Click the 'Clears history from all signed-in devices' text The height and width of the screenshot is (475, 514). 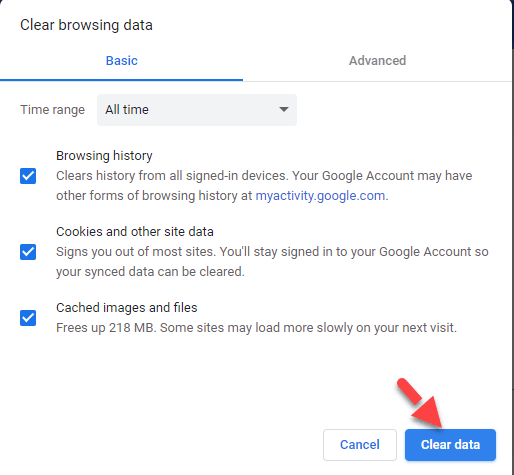coord(264,186)
